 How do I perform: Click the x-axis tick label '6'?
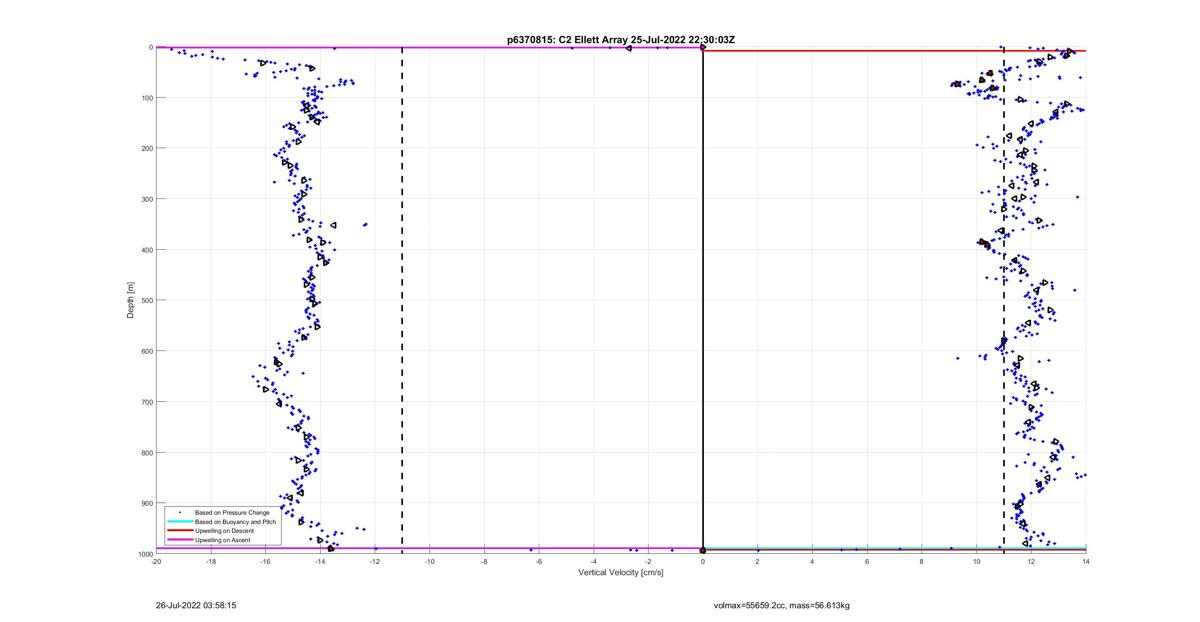click(867, 562)
